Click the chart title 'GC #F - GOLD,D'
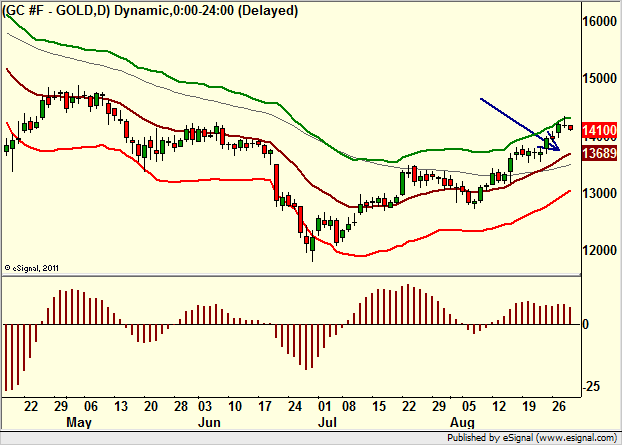Screen dimensions: 622x445 tap(56, 11)
